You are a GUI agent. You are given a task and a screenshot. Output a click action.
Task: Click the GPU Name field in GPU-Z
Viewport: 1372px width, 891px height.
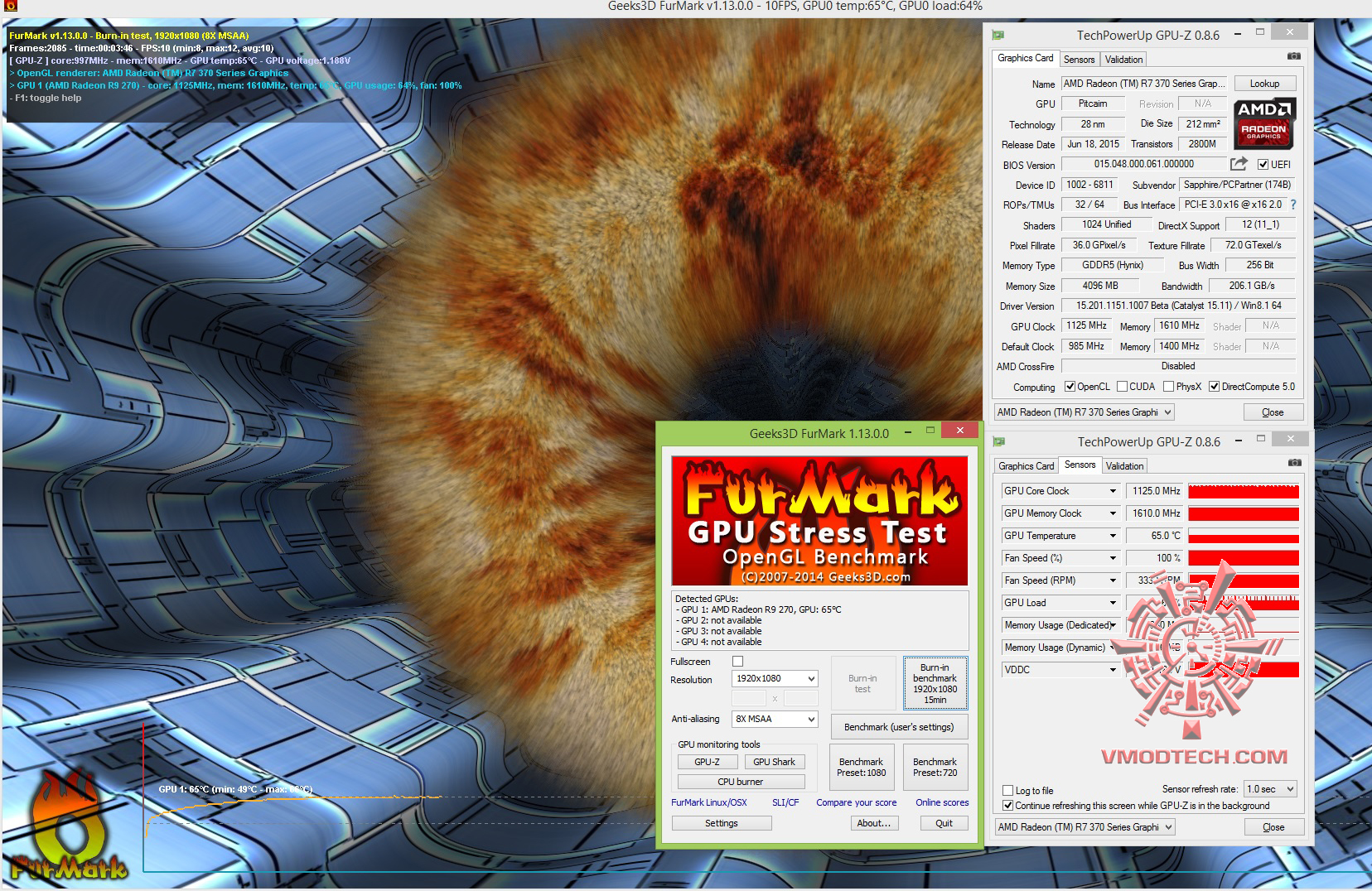(x=1143, y=84)
